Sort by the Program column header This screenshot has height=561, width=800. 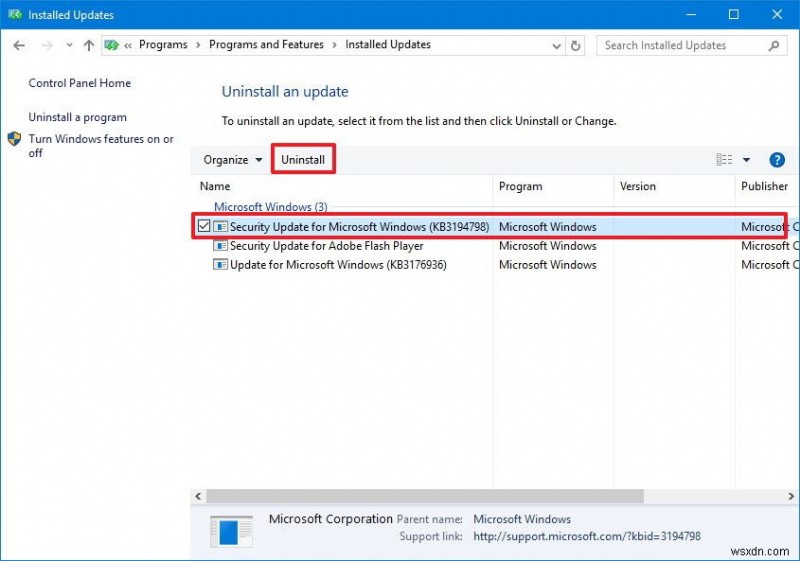coord(520,186)
